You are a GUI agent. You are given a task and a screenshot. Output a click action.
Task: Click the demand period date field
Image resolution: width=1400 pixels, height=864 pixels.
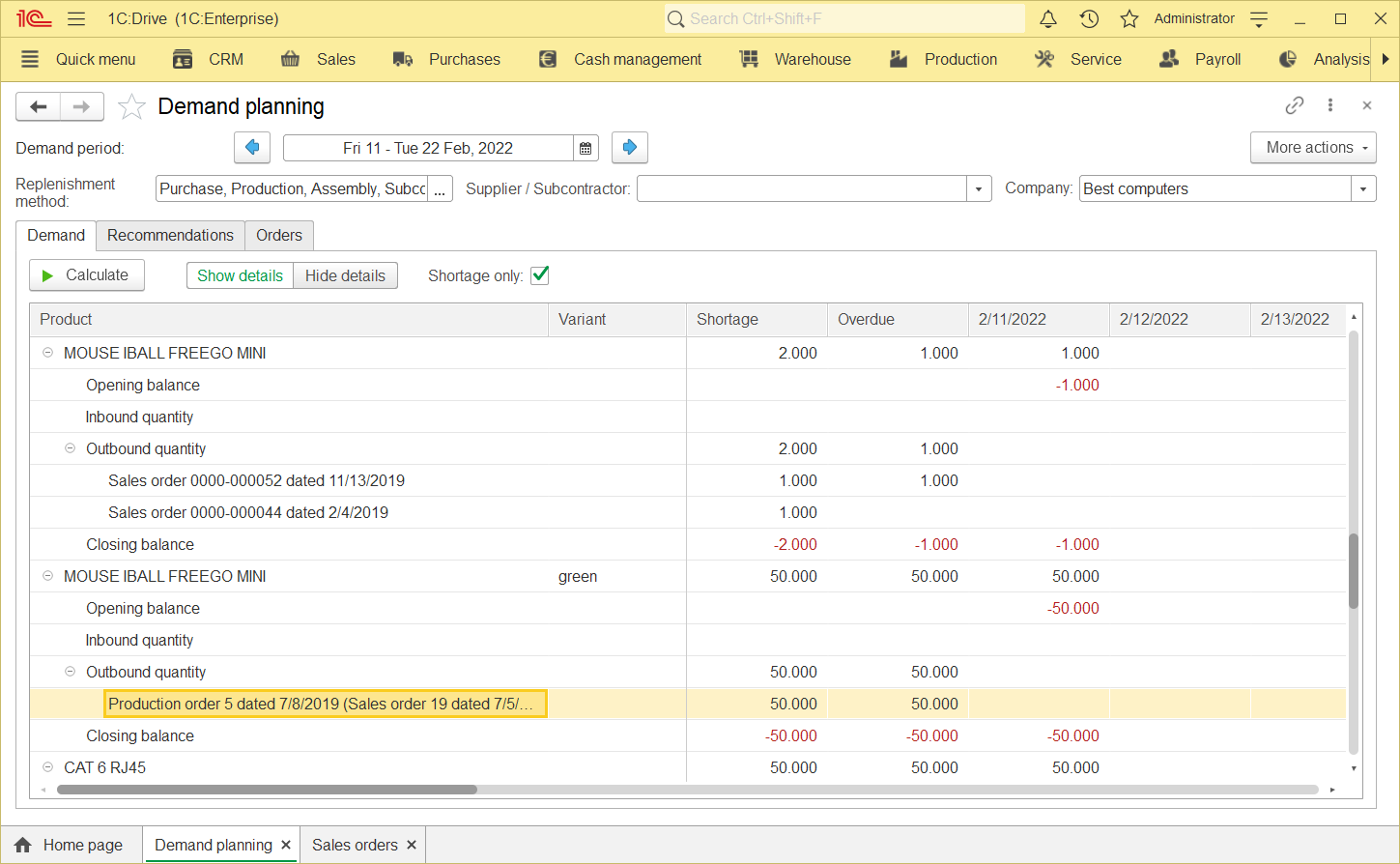[x=428, y=148]
